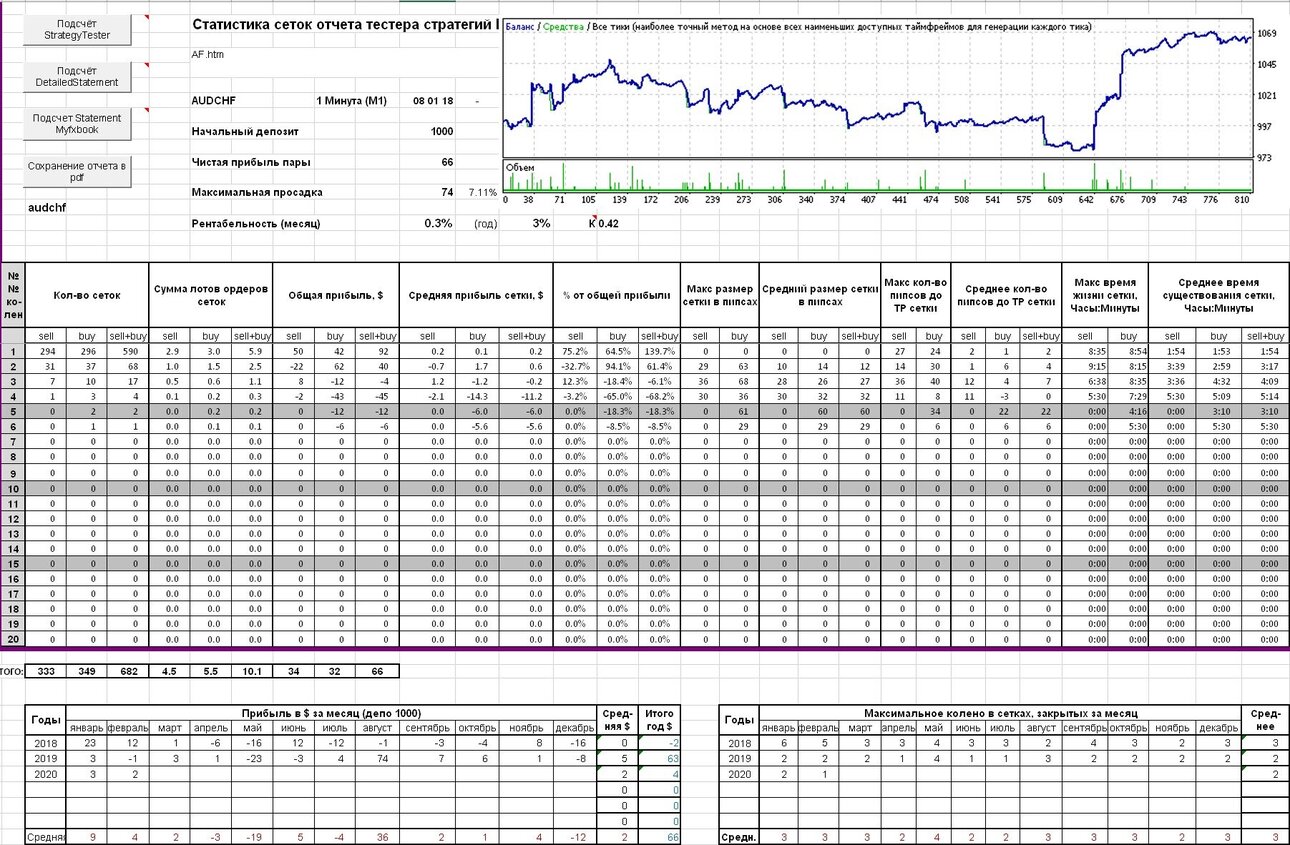Click the percentage cell 94.1%
Viewport: 1290px width, 845px height.
618,367
